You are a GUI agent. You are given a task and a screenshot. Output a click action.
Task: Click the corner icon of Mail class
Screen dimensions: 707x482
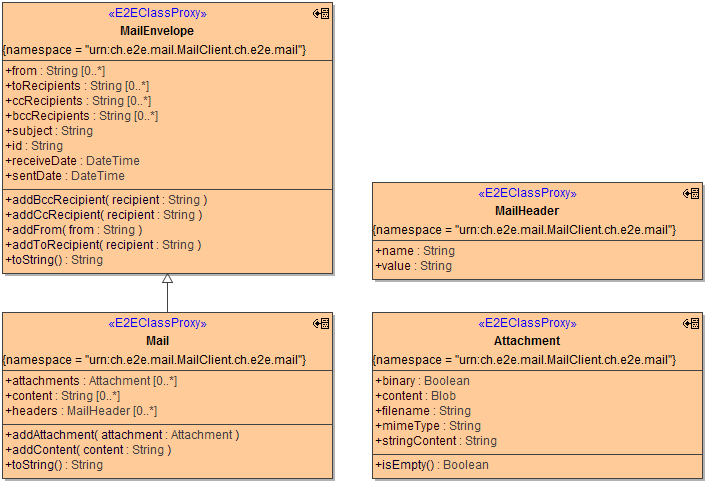click(x=321, y=324)
